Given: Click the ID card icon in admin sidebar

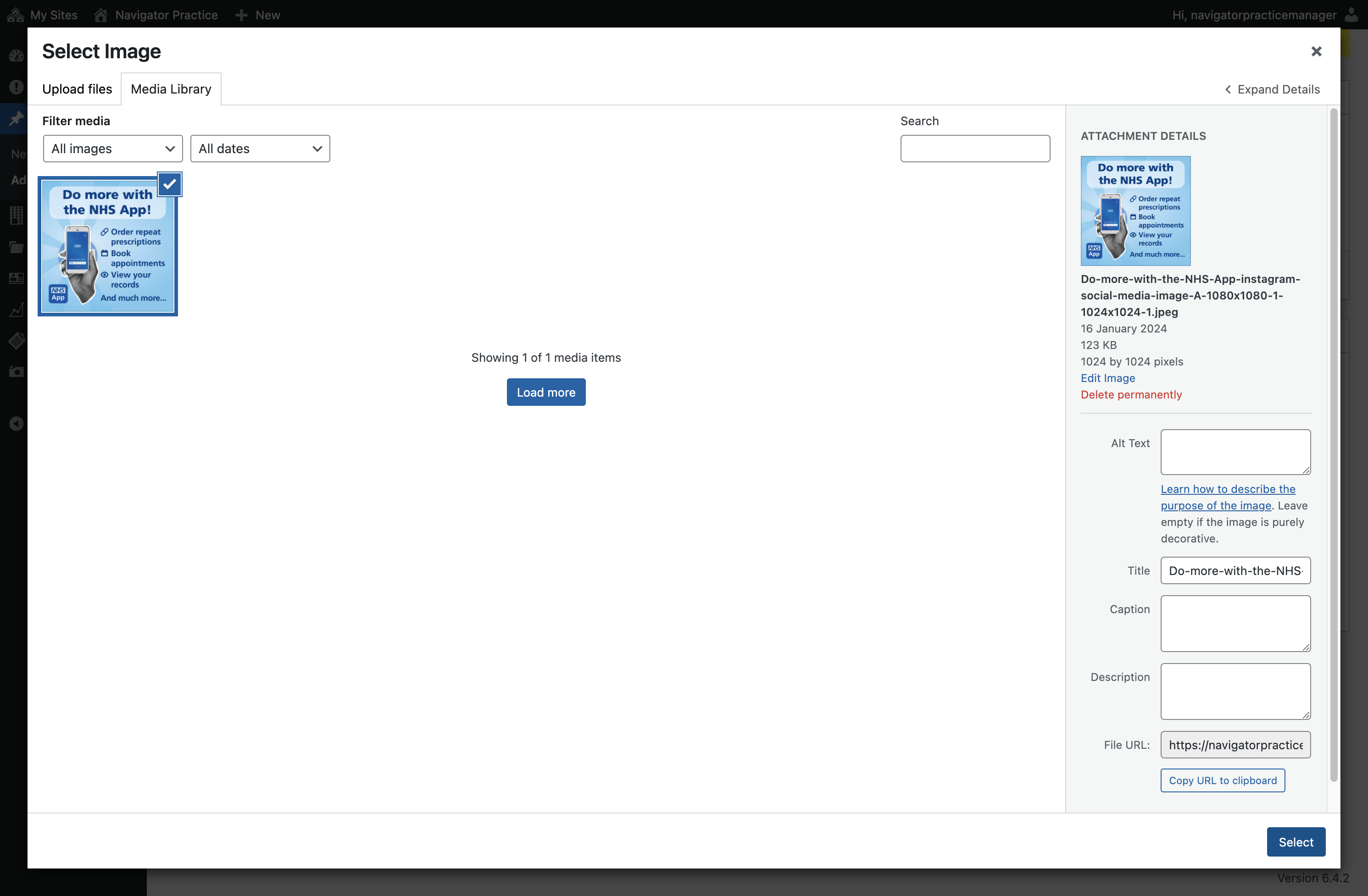Looking at the screenshot, I should (16, 278).
